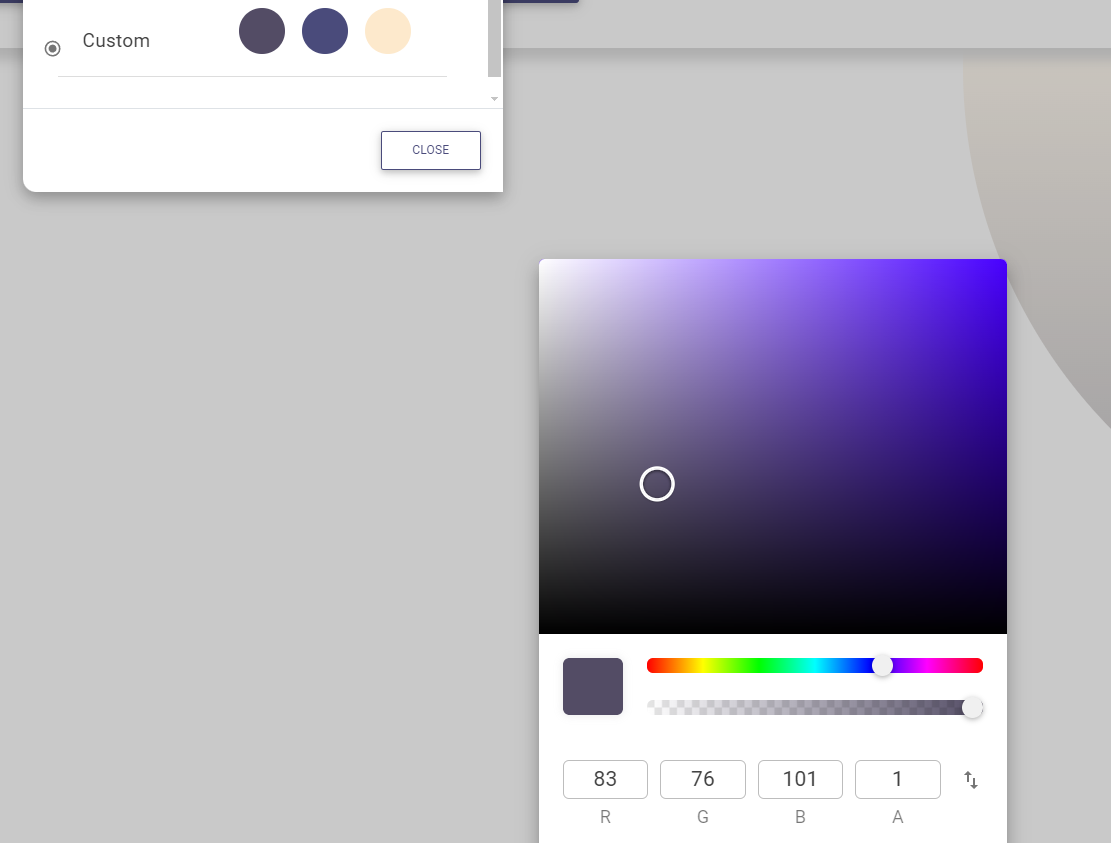This screenshot has width=1111, height=843.
Task: Set the alpha in the A field
Action: pos(897,779)
